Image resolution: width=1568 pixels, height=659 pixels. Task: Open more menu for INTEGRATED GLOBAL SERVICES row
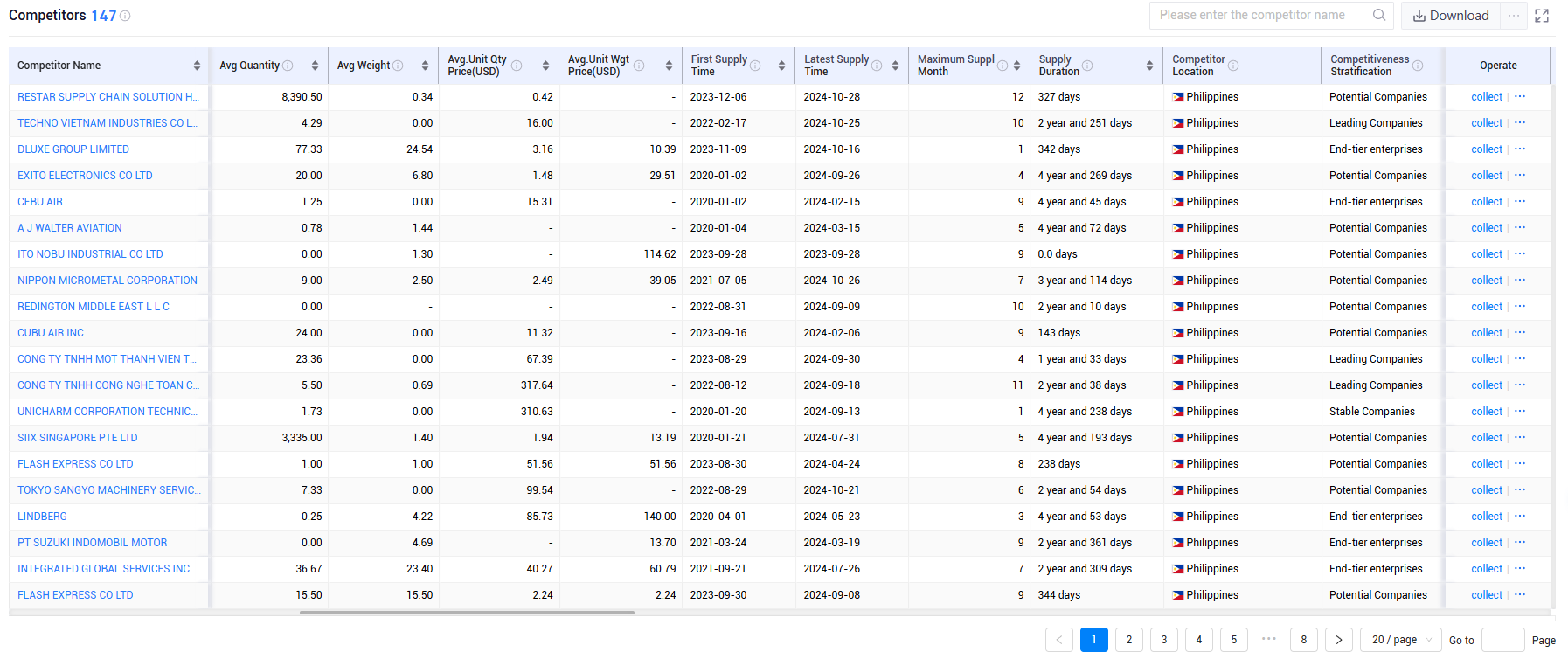(x=1520, y=569)
